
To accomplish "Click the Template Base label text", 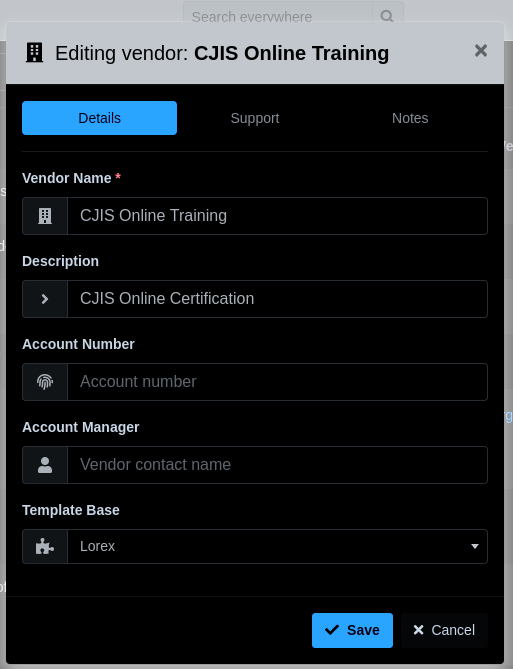I will coord(71,510).
